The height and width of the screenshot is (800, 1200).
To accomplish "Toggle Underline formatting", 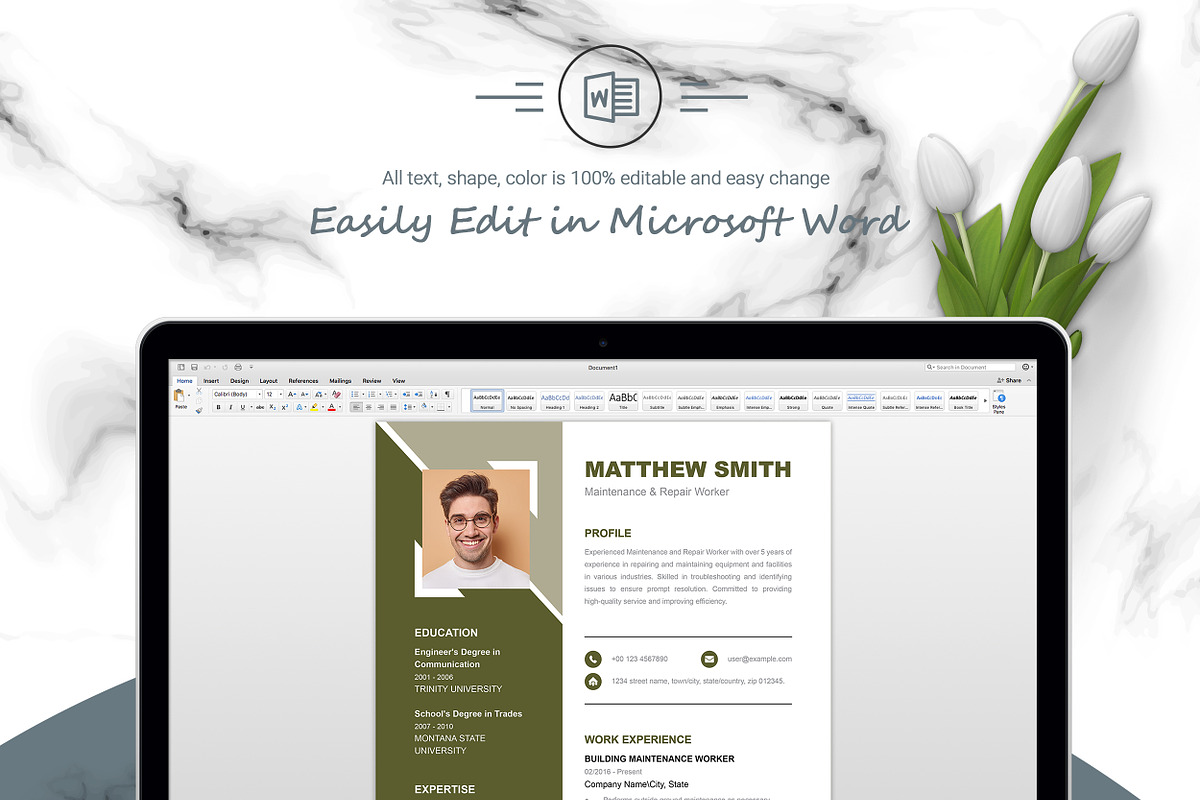I will pyautogui.click(x=243, y=407).
